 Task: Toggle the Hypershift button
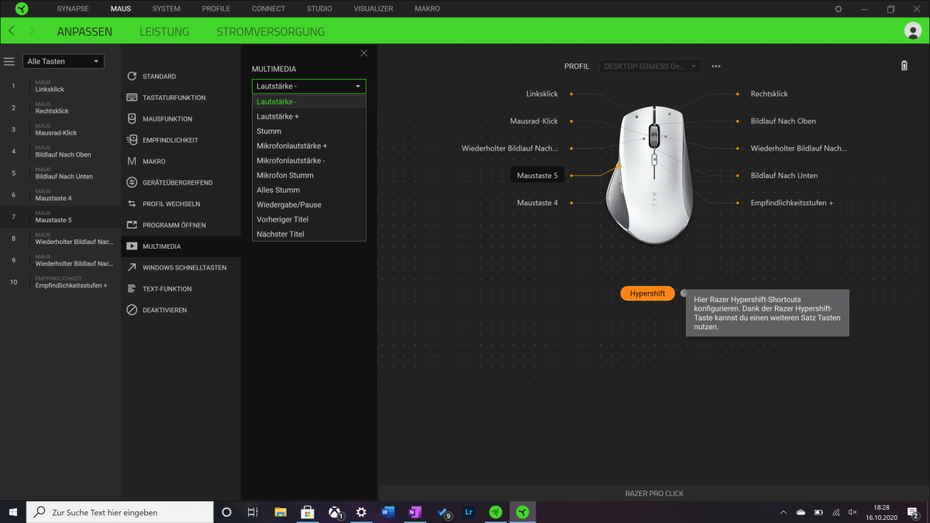click(x=647, y=294)
